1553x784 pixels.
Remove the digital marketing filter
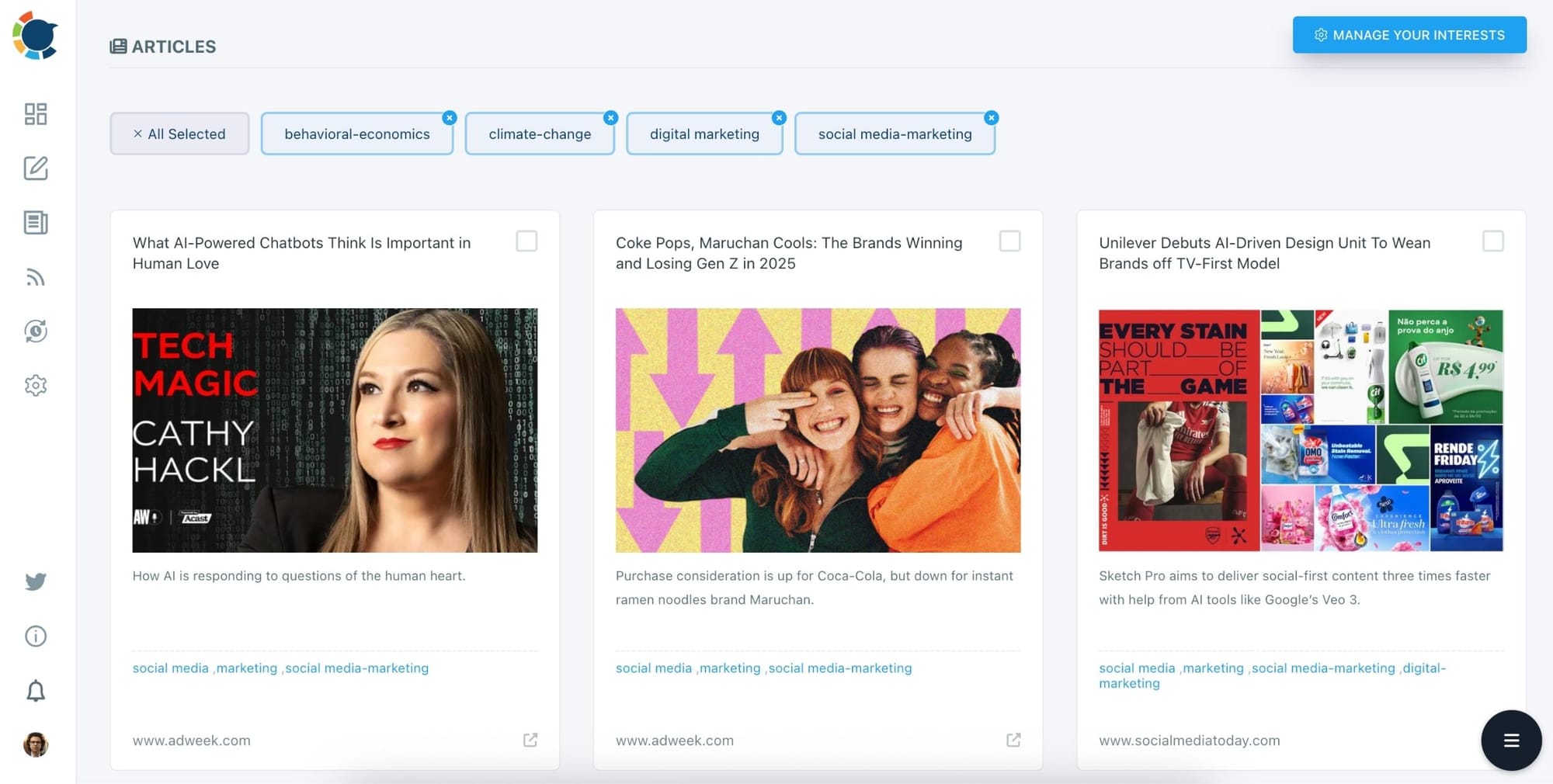tap(779, 117)
